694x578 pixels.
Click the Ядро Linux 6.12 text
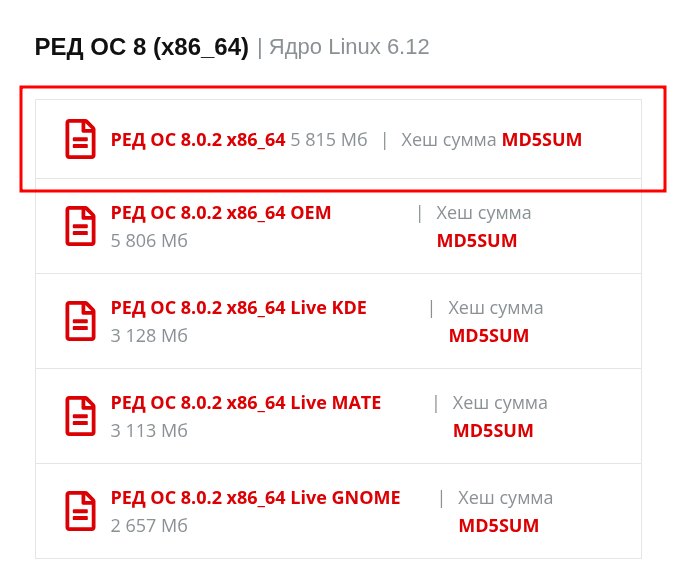coord(350,47)
